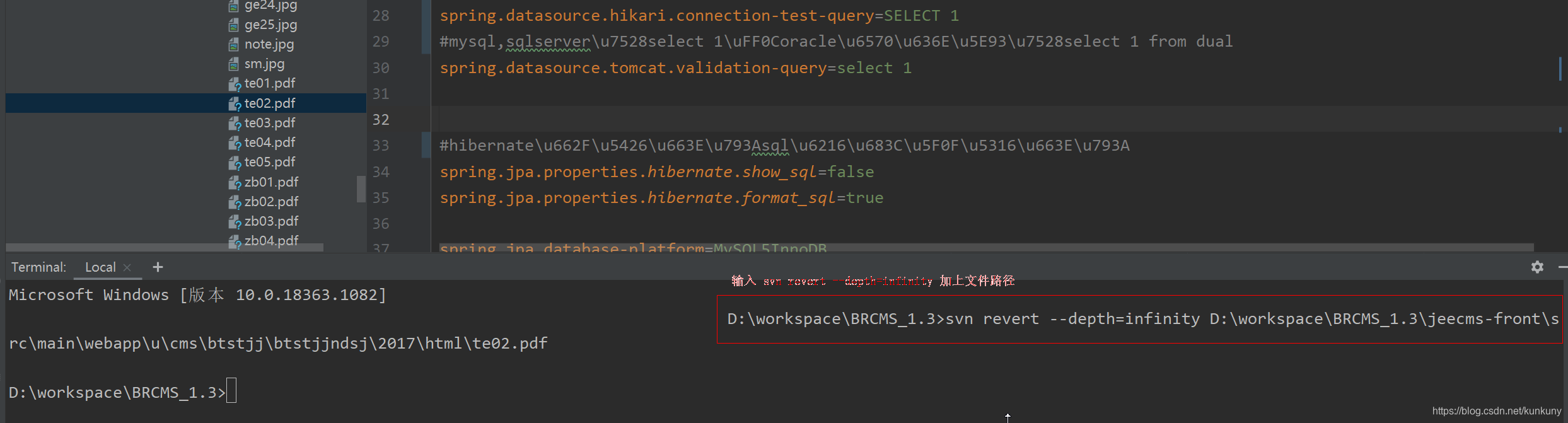
Task: Select te05.pdf file name
Action: click(x=270, y=162)
